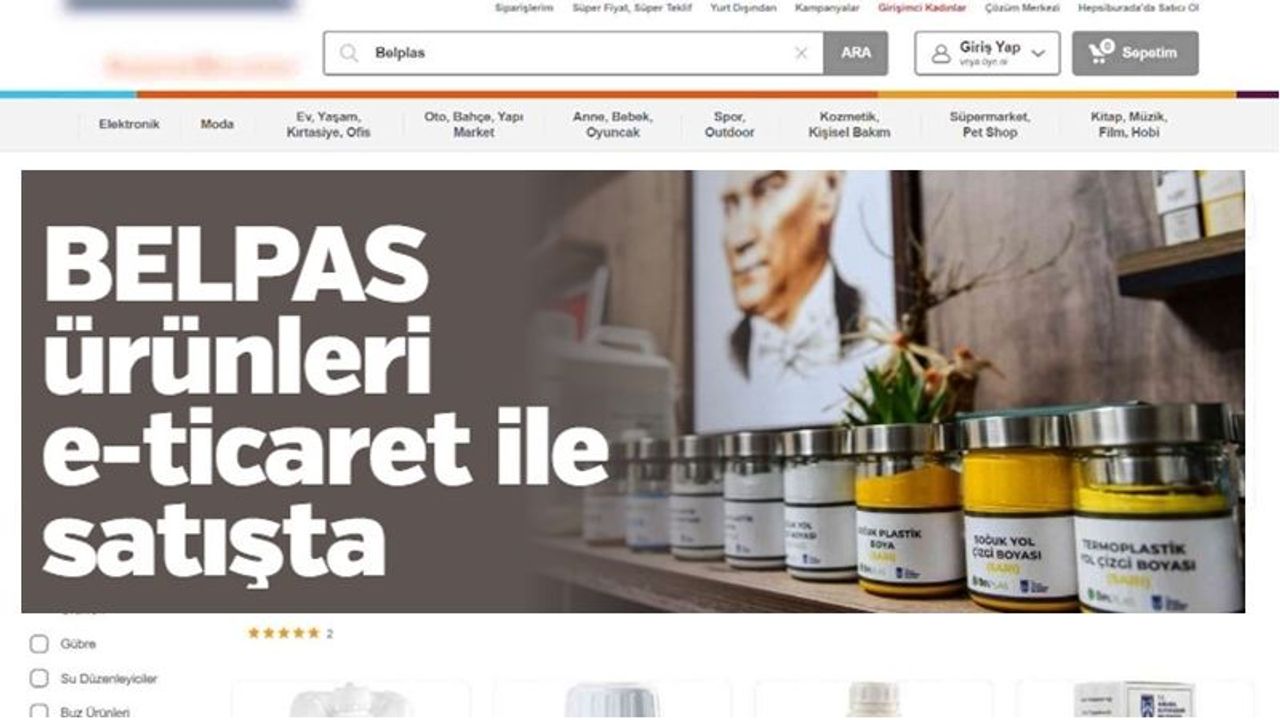
Task: Open the Elektronik category menu
Action: [x=129, y=124]
